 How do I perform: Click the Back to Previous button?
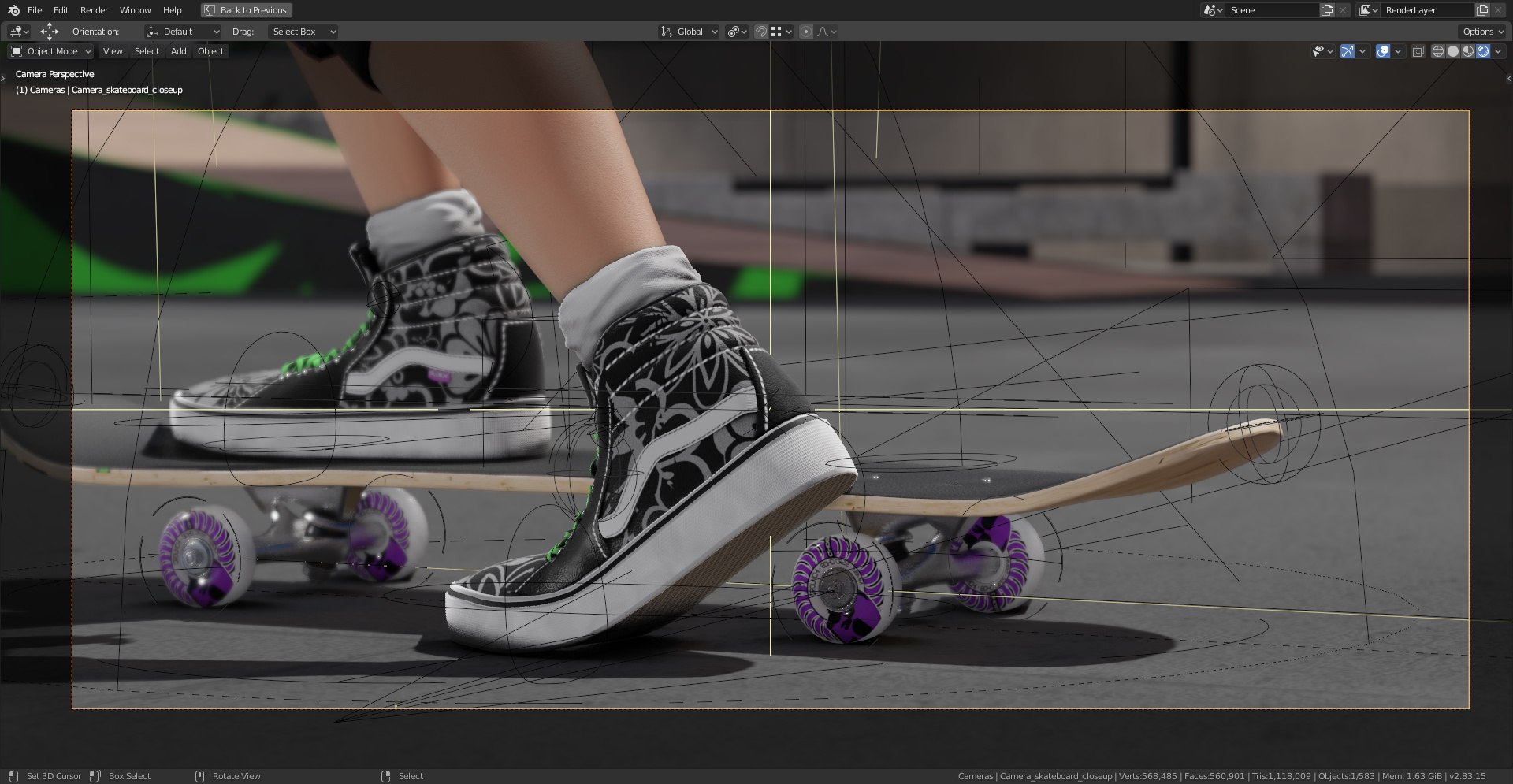pyautogui.click(x=246, y=10)
